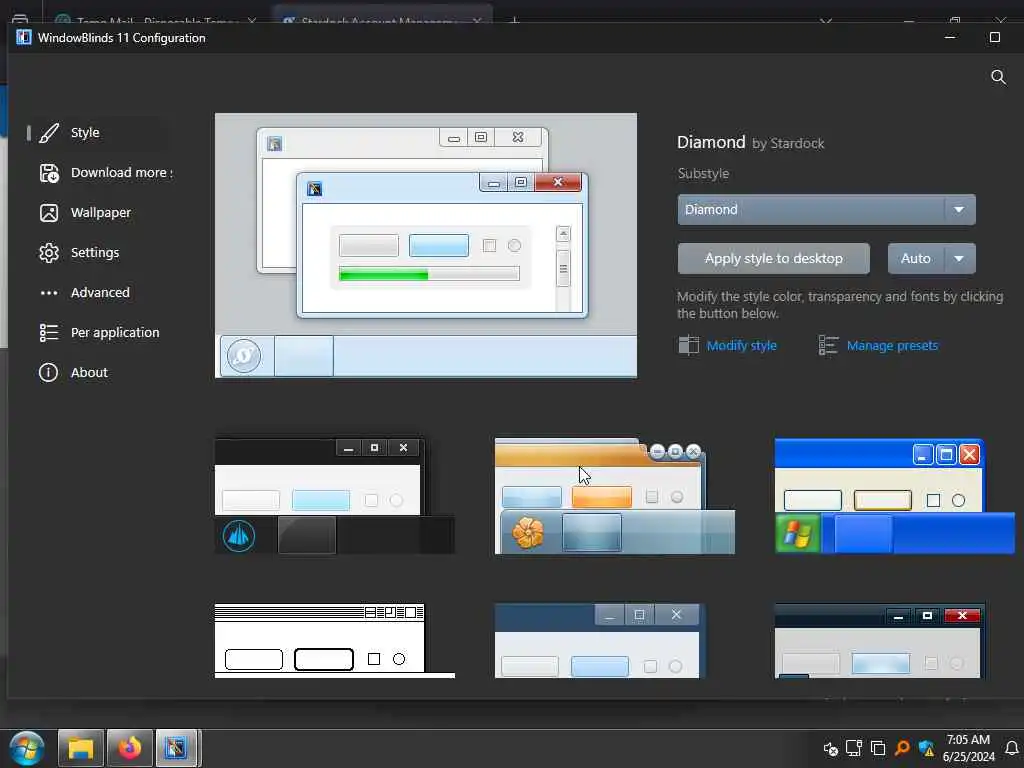Click the Settings gear icon
This screenshot has height=768, width=1024.
49,253
